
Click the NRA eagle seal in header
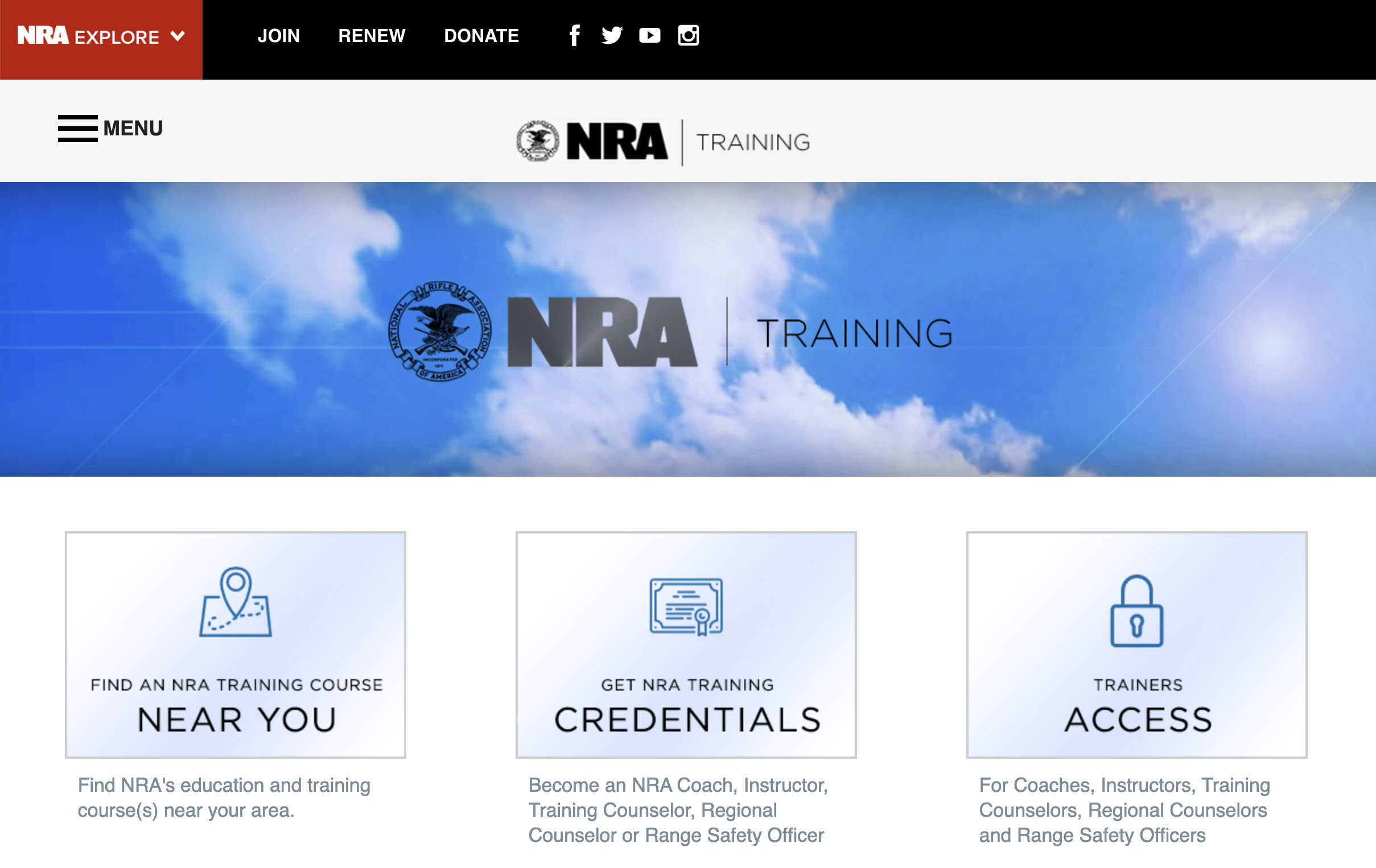(x=538, y=141)
